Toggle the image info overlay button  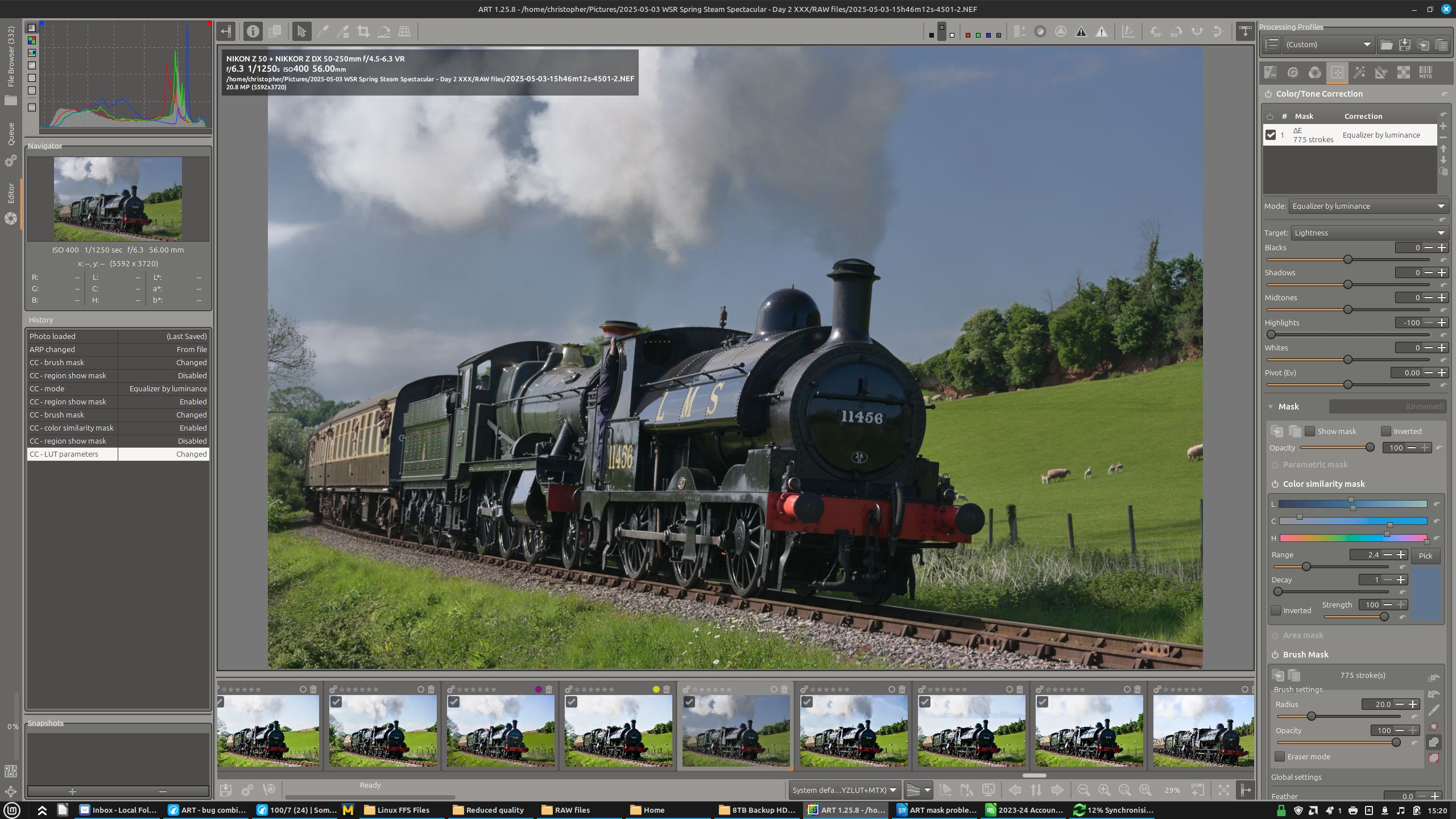[x=253, y=31]
